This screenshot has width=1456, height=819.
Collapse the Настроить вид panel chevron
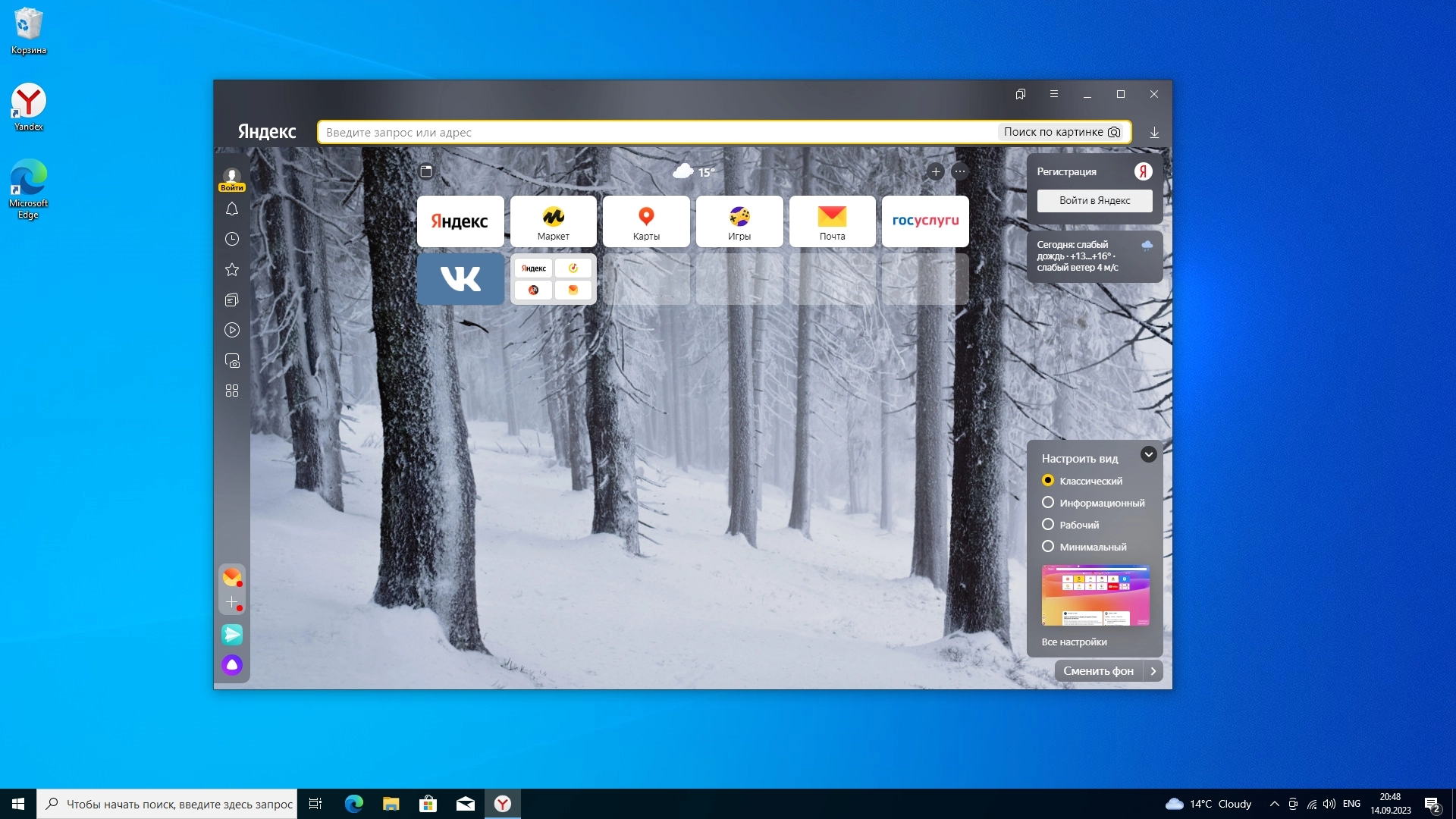coord(1149,454)
